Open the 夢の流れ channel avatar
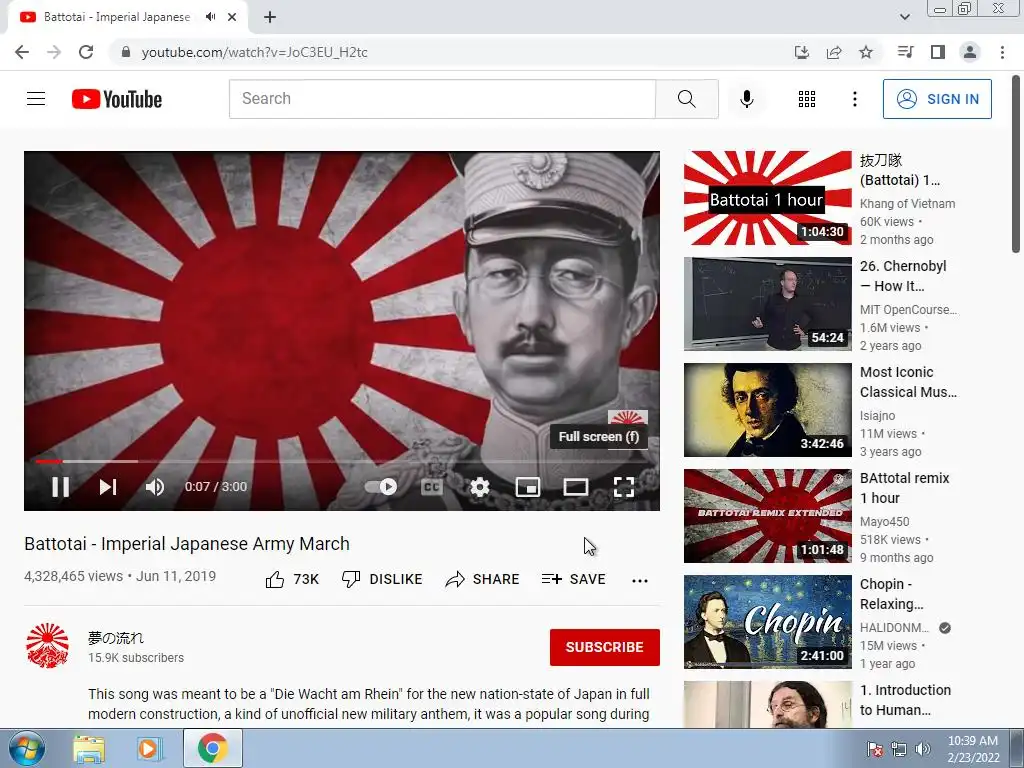The image size is (1024, 768). (47, 646)
